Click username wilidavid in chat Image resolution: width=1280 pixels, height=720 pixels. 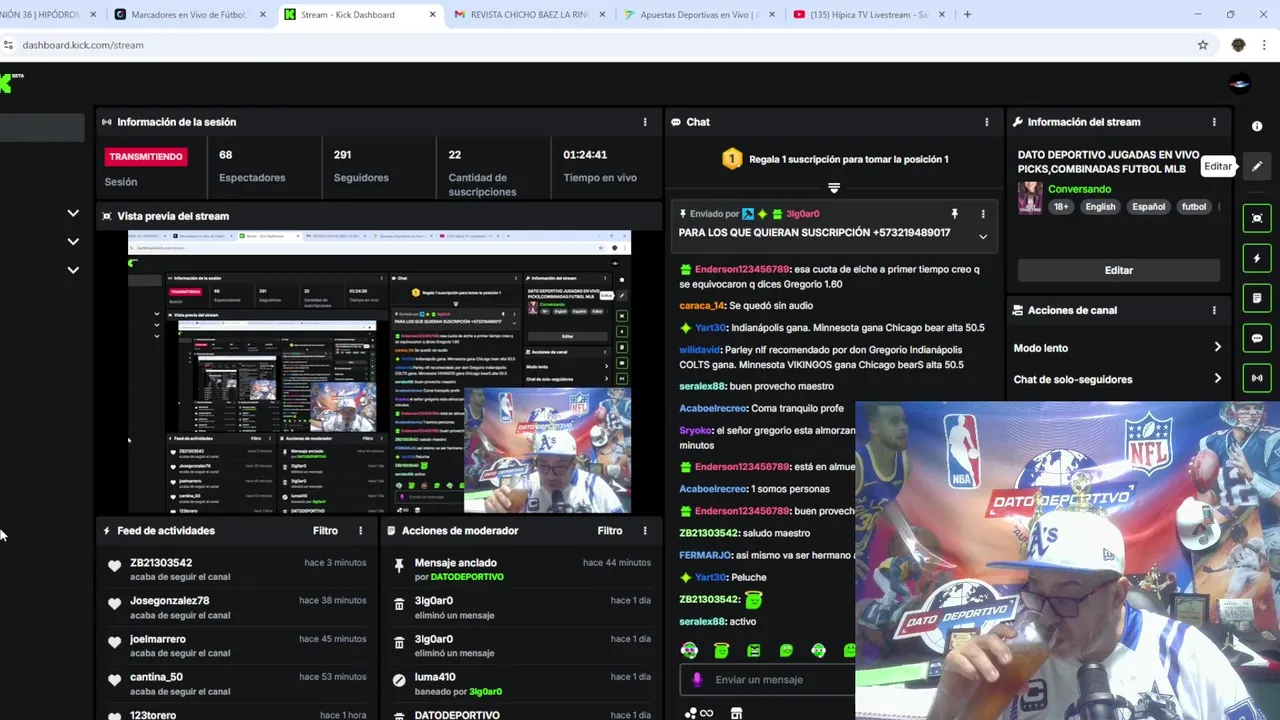pyautogui.click(x=700, y=350)
